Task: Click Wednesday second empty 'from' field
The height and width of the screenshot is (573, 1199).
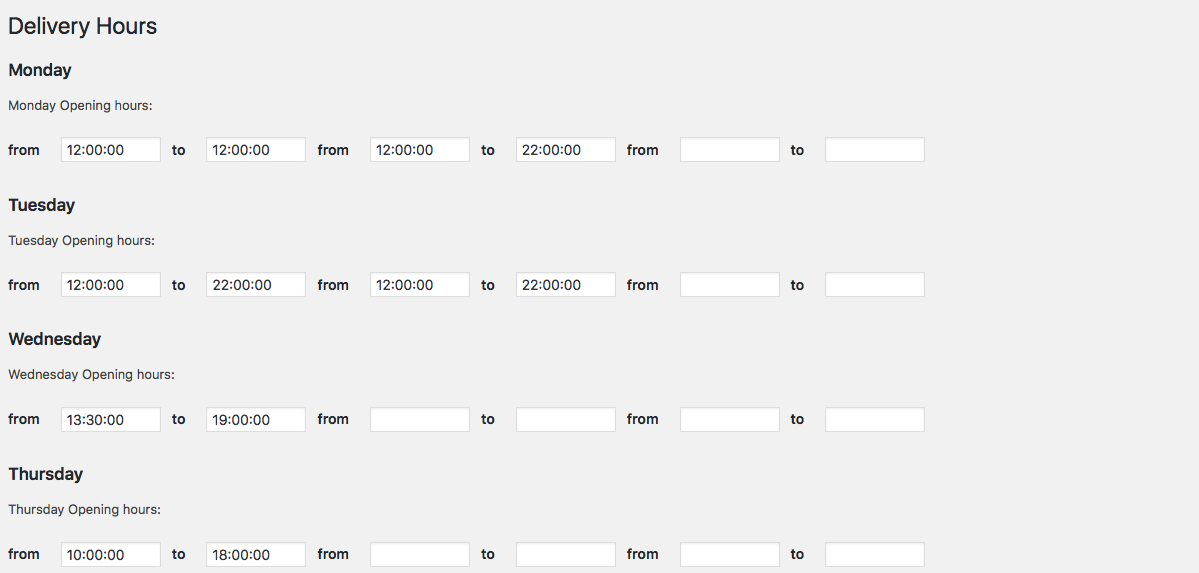Action: (420, 420)
